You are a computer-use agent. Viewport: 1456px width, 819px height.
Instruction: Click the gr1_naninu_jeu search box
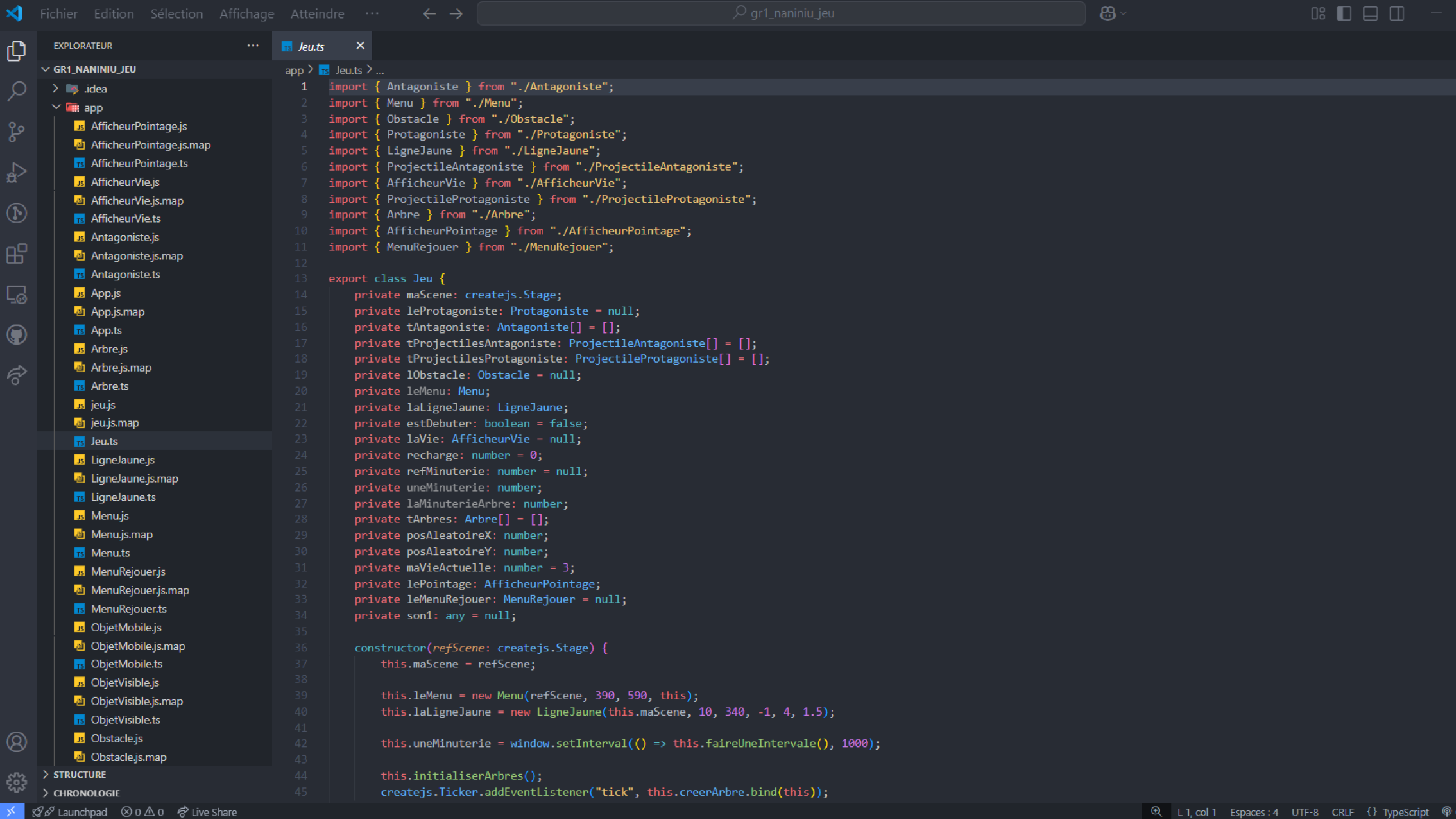pos(781,13)
